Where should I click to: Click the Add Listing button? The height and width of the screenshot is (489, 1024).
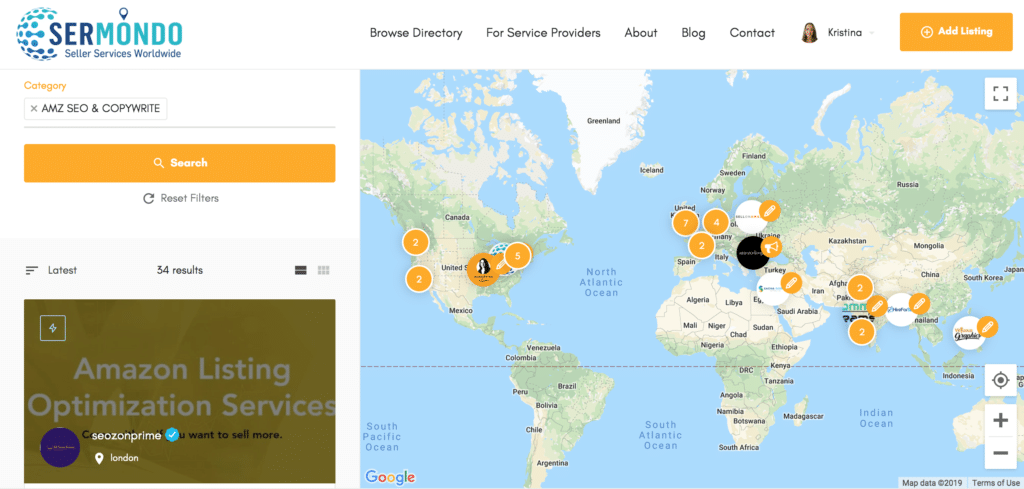tap(956, 31)
